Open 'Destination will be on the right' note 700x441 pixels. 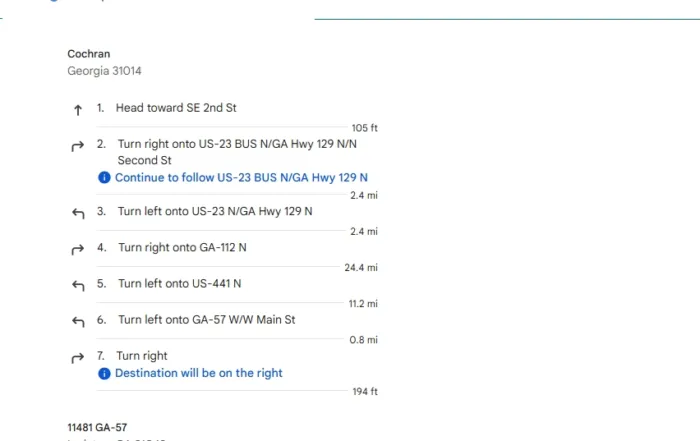point(199,373)
